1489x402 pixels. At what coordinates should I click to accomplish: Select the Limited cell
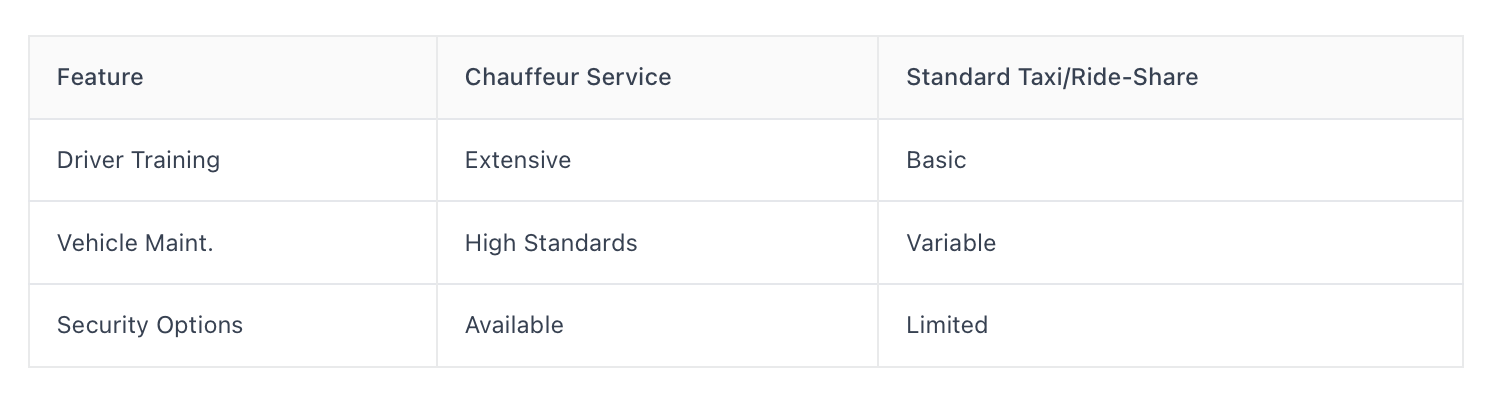click(x=947, y=325)
